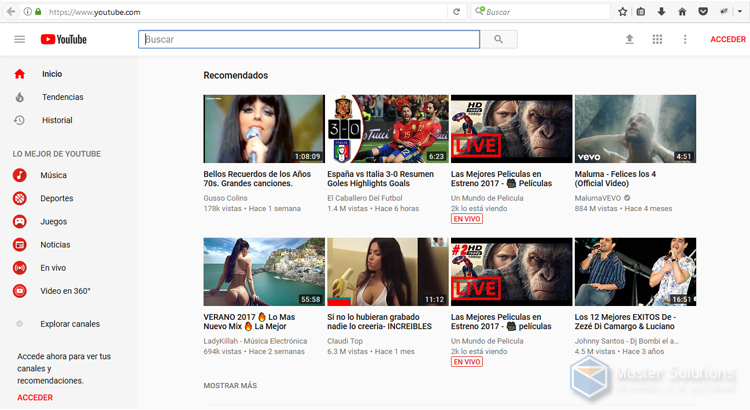Click the Noticias channel icon
This screenshot has height=410, width=750.
tap(20, 244)
